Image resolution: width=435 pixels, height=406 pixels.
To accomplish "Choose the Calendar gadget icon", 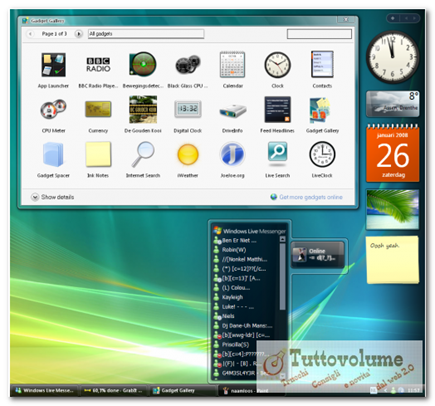I will coord(232,65).
